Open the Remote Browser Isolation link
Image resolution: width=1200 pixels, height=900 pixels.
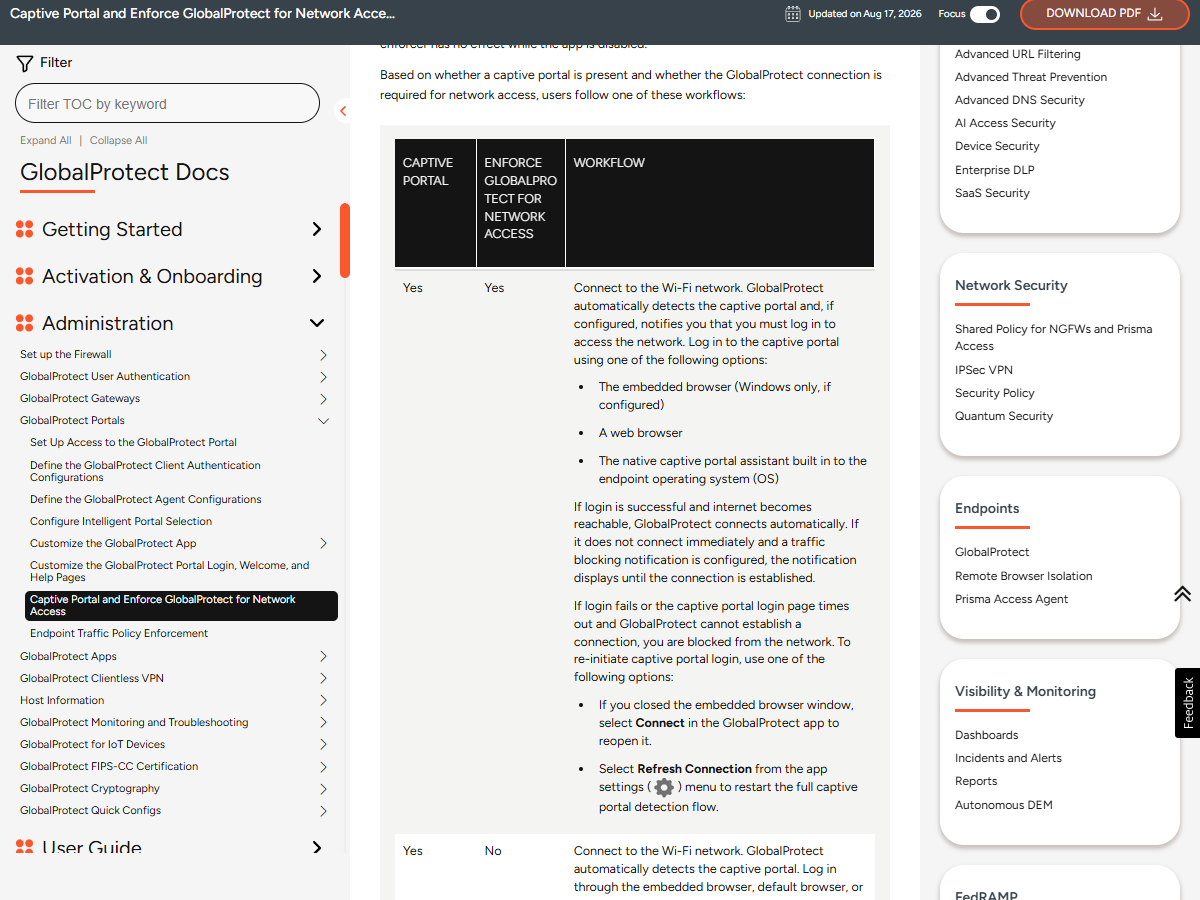(1024, 576)
